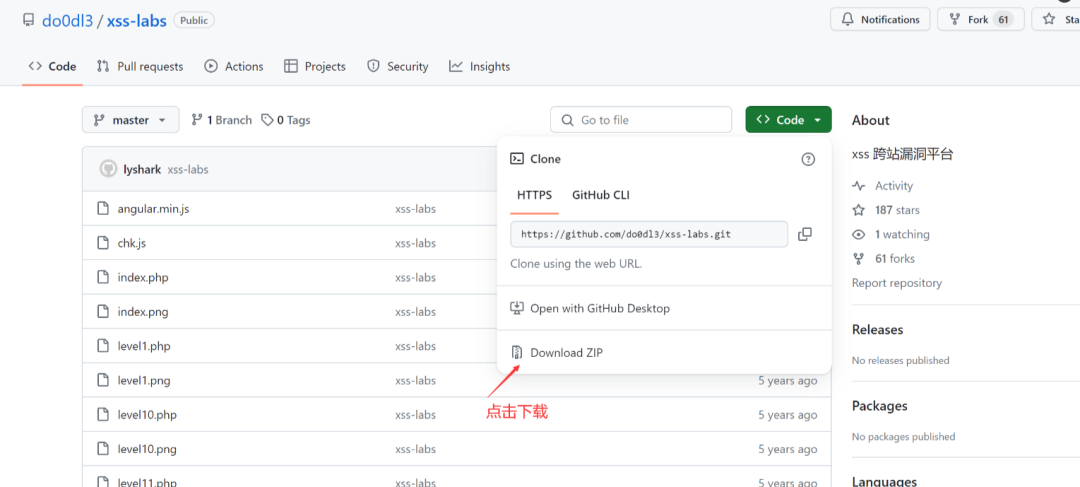This screenshot has height=487, width=1080.
Task: Click the file icon beside chk.js
Action: 103,242
